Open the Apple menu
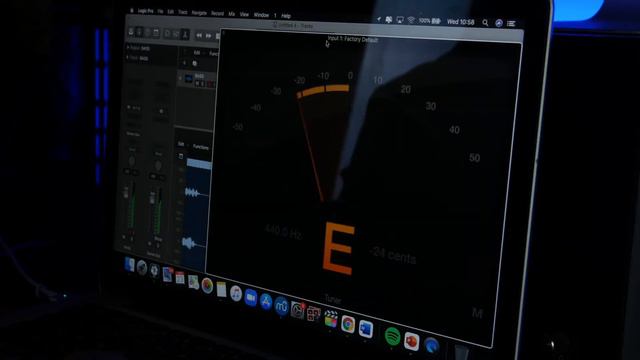The height and width of the screenshot is (360, 640). [131, 11]
